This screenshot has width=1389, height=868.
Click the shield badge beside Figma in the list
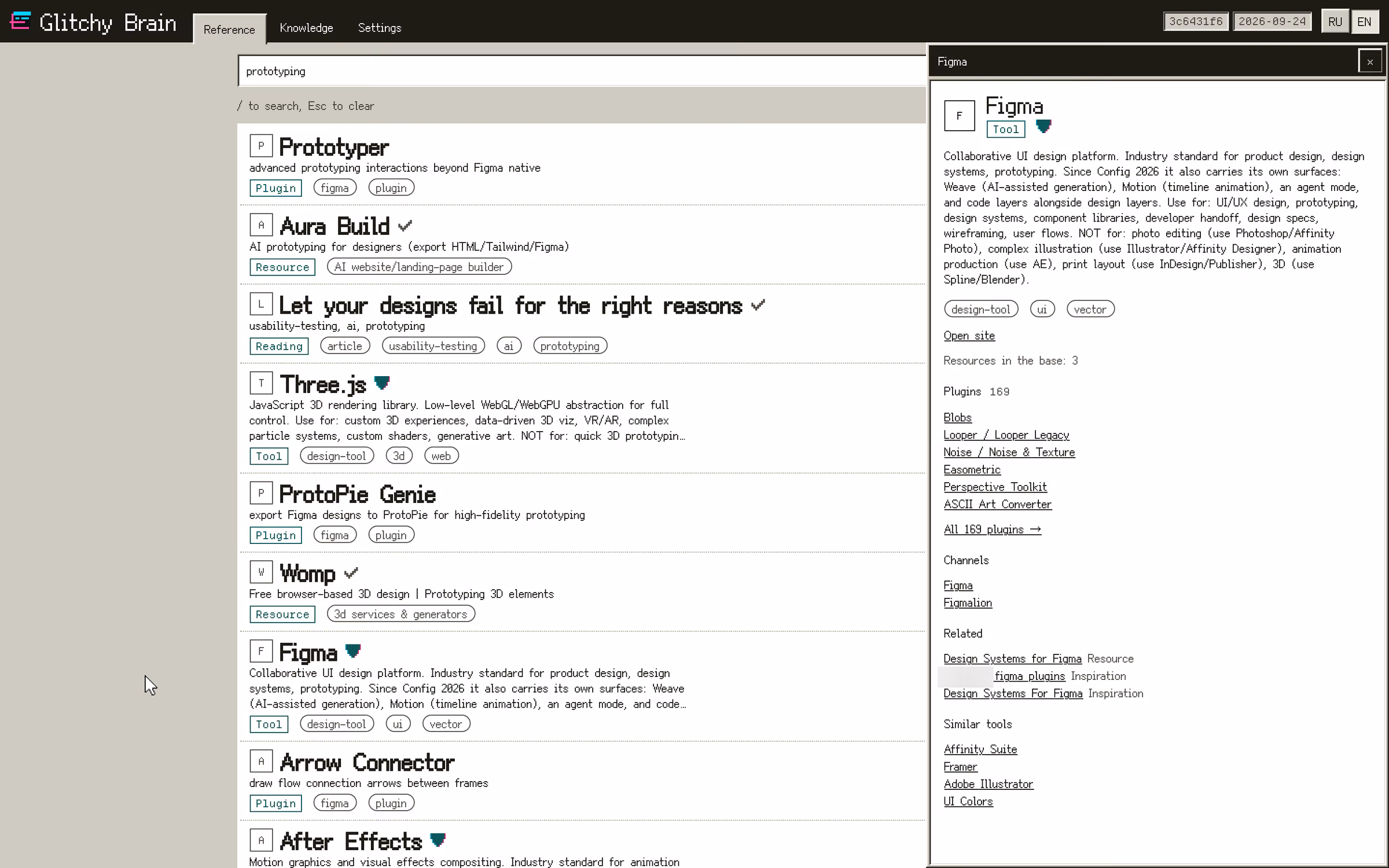pyautogui.click(x=353, y=652)
